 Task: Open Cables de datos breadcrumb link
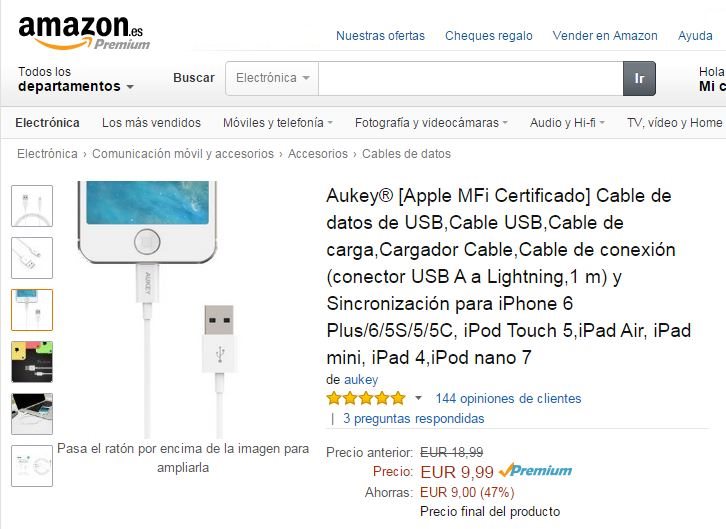406,154
